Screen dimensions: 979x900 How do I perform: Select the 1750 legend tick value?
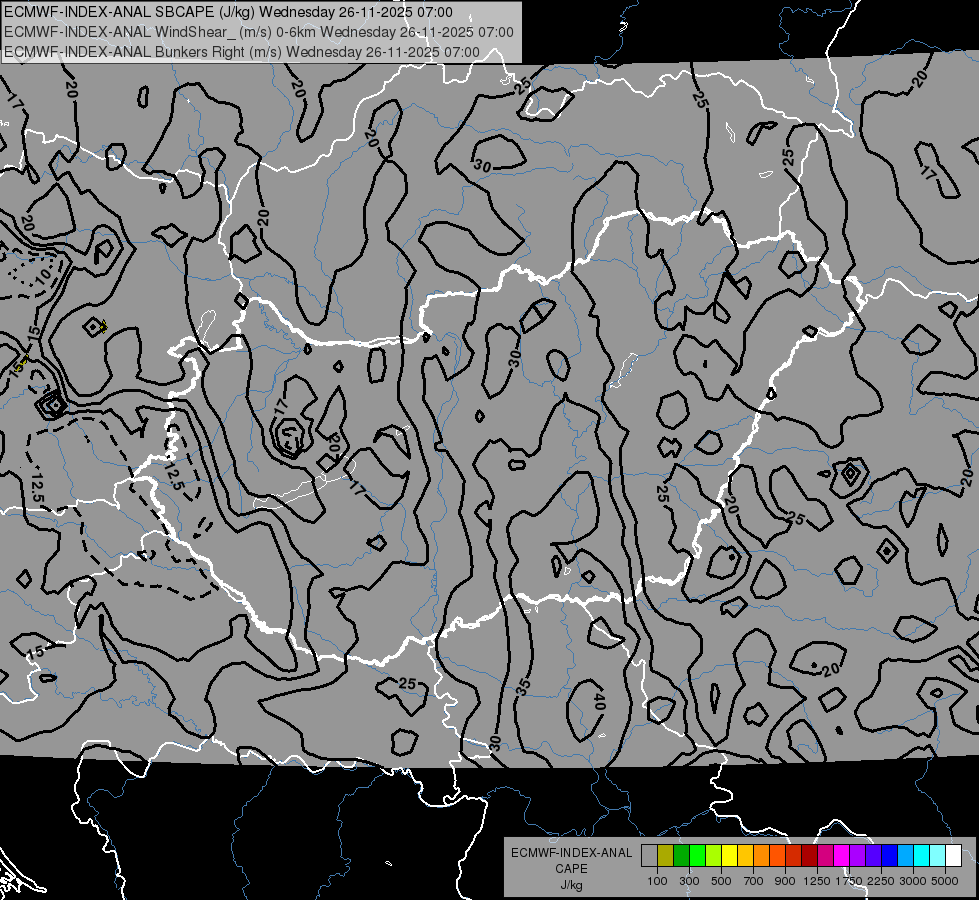(849, 881)
